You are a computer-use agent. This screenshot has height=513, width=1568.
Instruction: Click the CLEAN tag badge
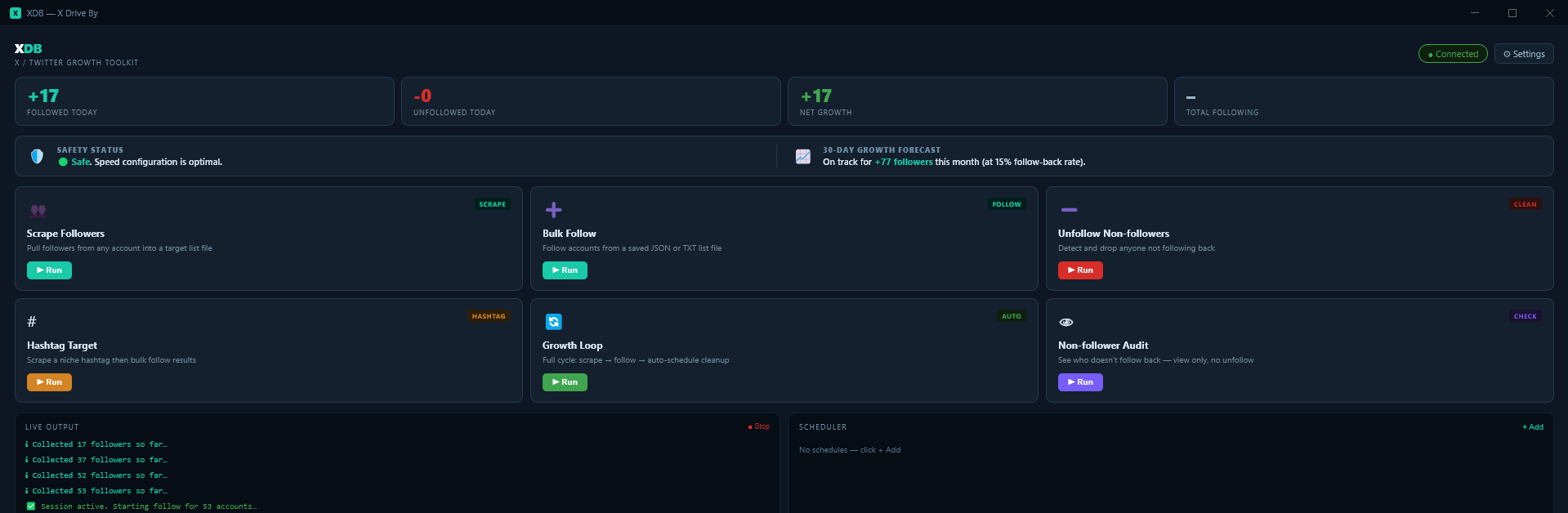pos(1526,204)
